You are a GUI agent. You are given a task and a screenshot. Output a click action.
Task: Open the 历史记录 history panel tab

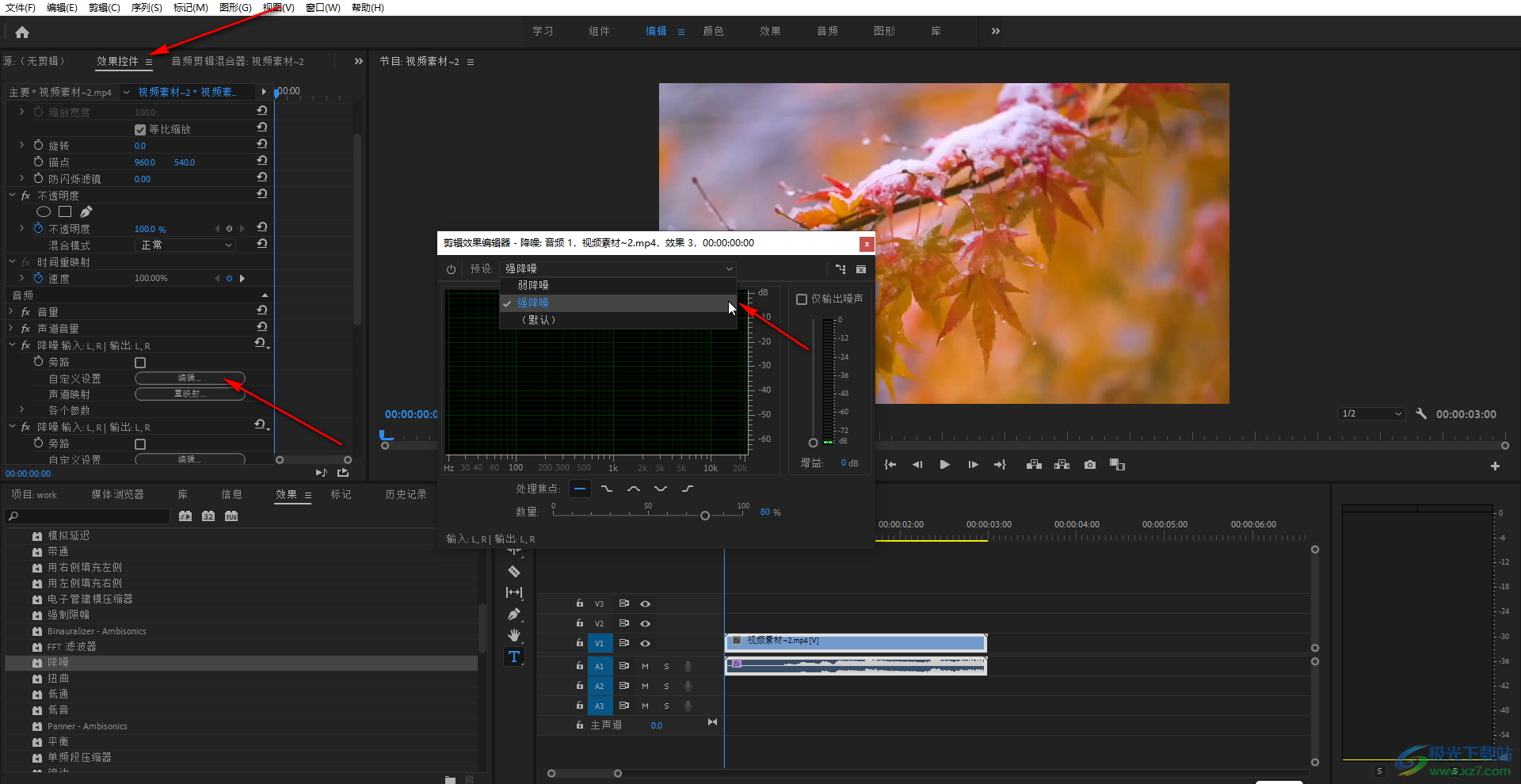point(406,494)
